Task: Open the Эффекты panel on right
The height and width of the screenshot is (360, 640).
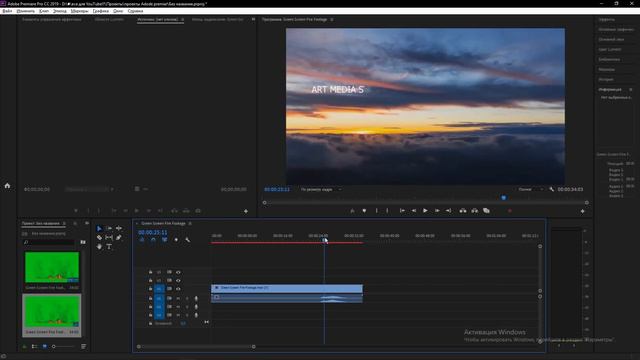Action: coord(607,20)
